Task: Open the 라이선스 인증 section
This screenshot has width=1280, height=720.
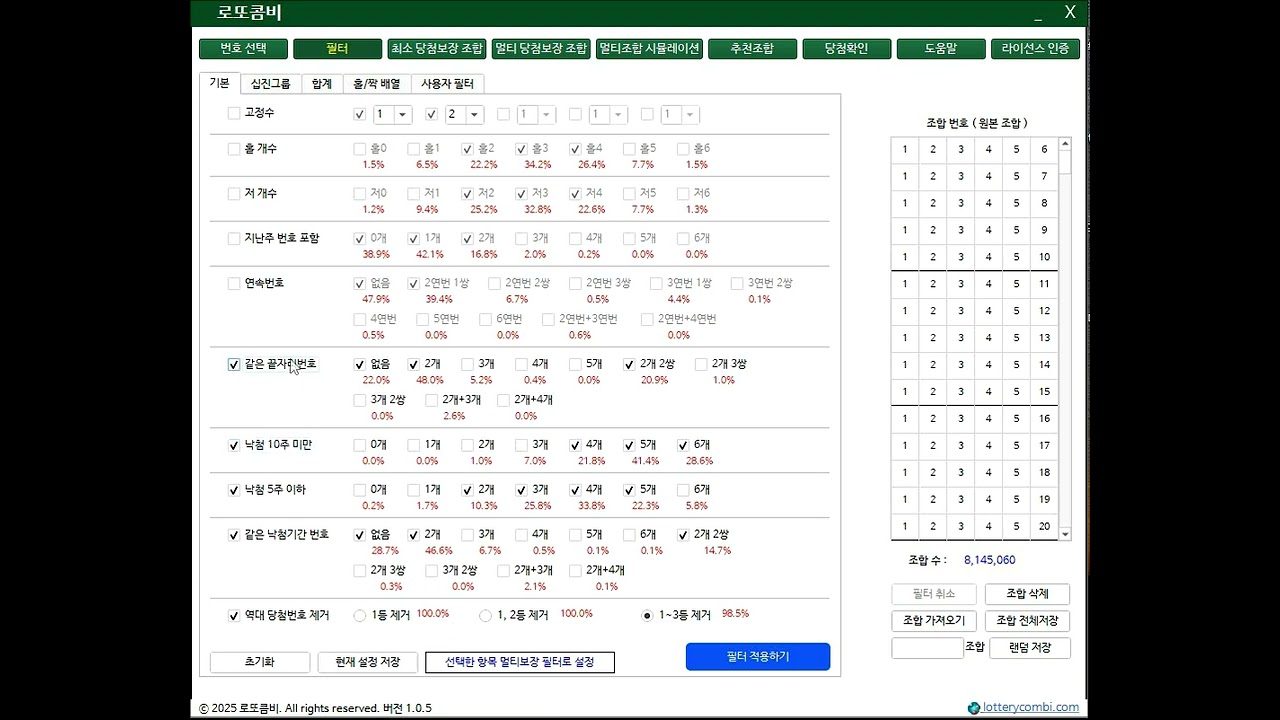Action: coord(1035,49)
